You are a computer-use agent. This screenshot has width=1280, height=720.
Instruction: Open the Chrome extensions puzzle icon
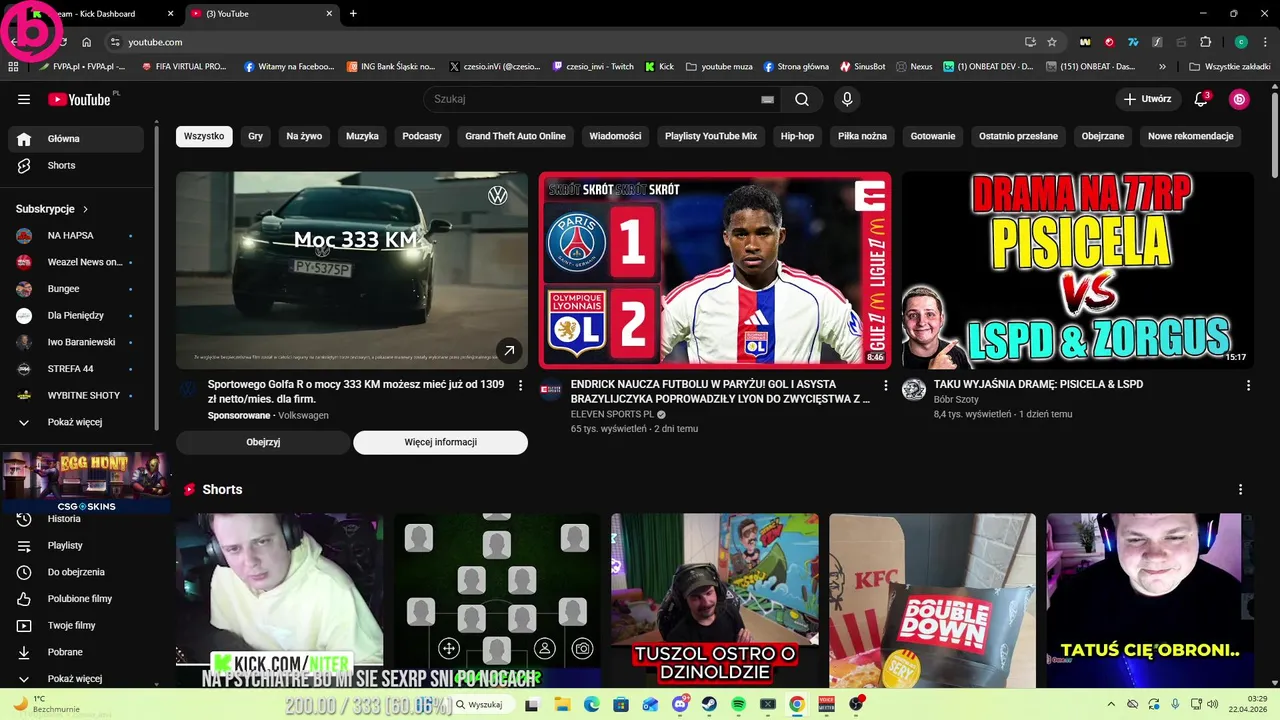pos(1205,42)
